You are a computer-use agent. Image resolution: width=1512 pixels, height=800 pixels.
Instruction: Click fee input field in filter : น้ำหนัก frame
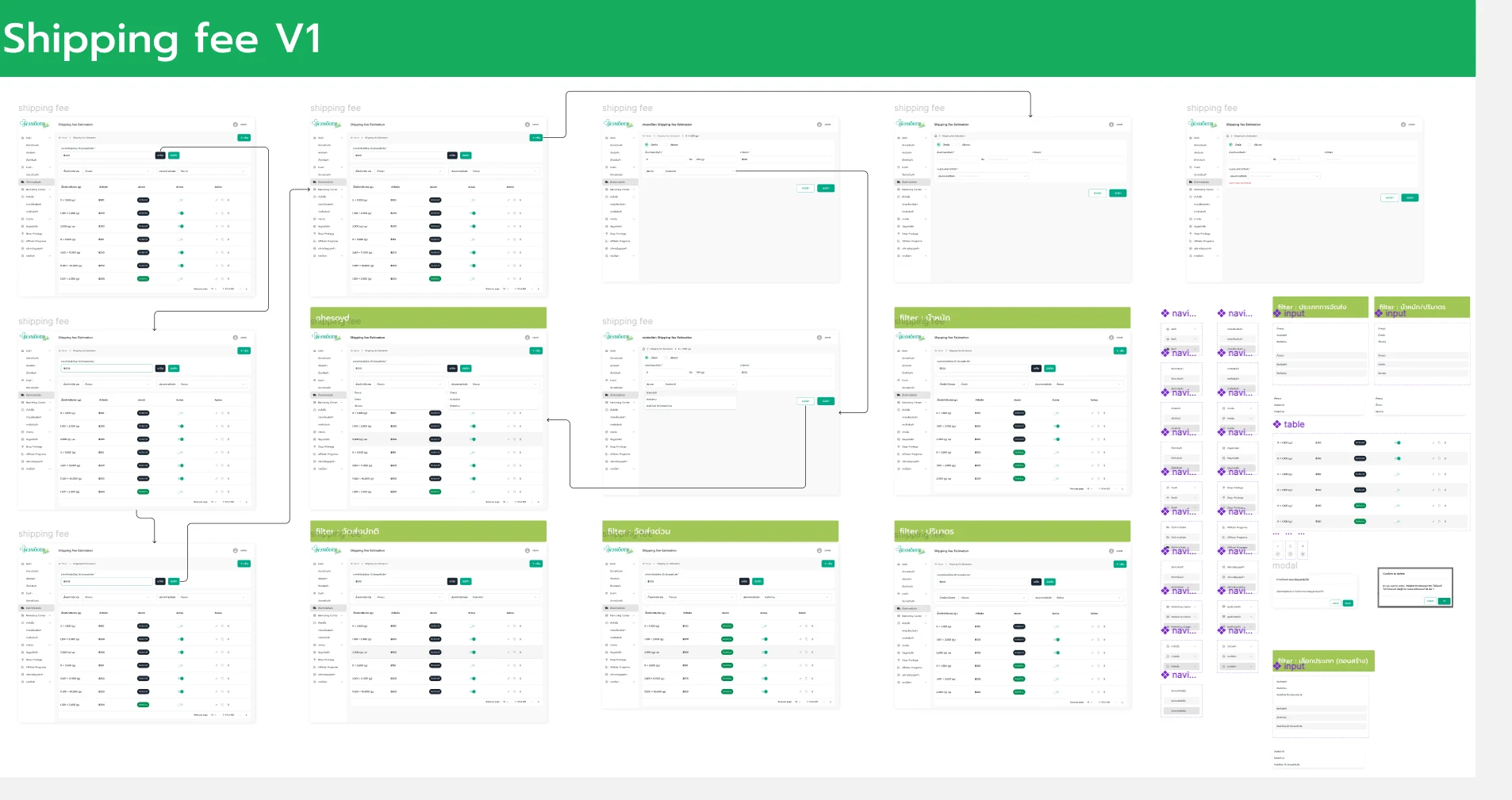tap(982, 369)
